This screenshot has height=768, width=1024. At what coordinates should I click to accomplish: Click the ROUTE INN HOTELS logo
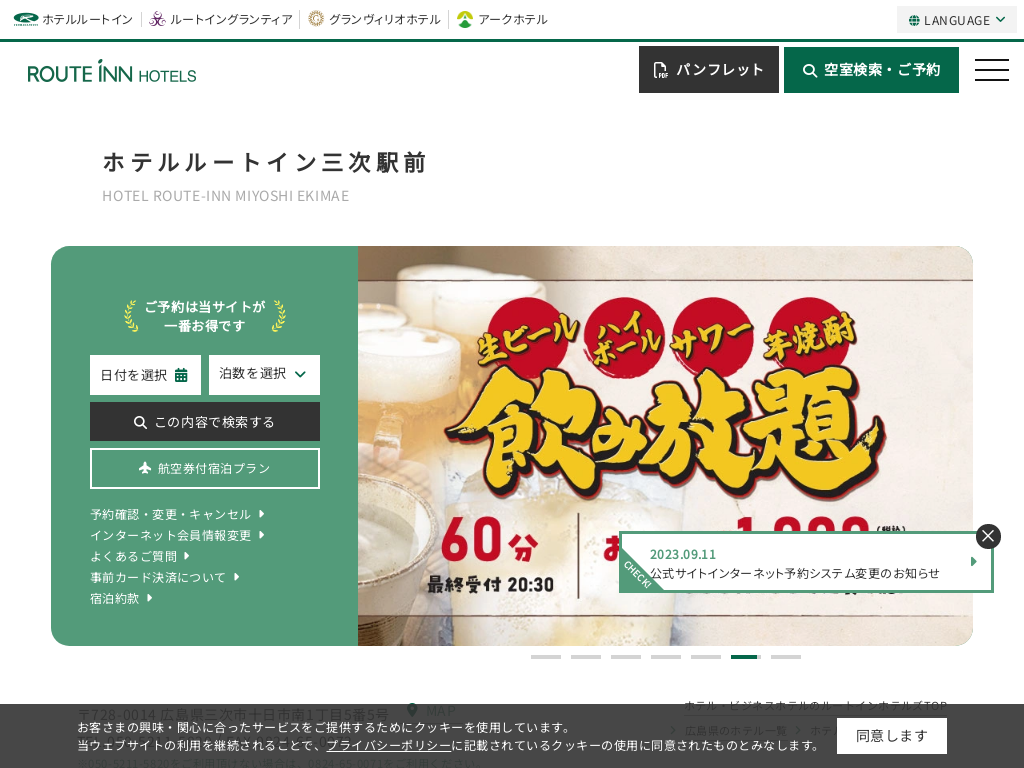[x=112, y=72]
